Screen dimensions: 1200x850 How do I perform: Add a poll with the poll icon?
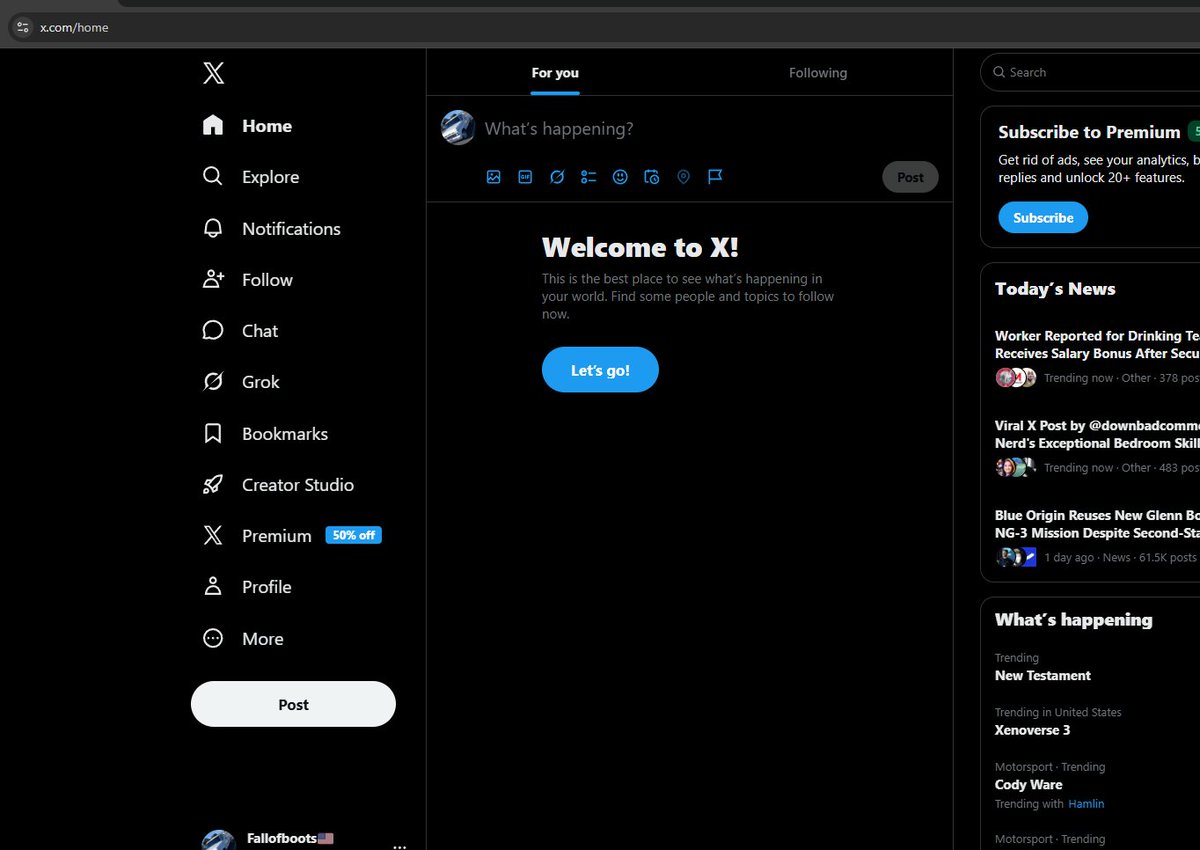[588, 177]
